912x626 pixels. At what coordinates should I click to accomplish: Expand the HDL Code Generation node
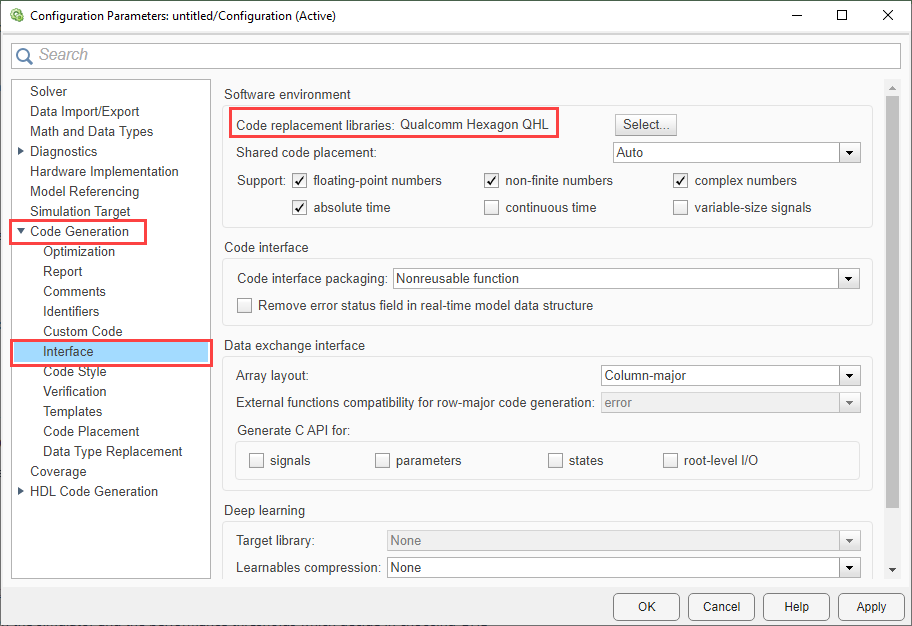(21, 492)
